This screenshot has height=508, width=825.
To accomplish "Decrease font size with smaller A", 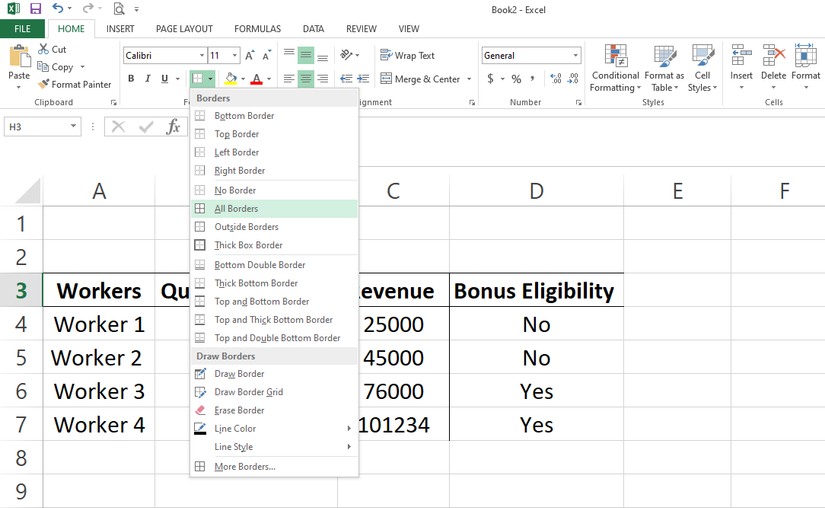I will (266, 55).
